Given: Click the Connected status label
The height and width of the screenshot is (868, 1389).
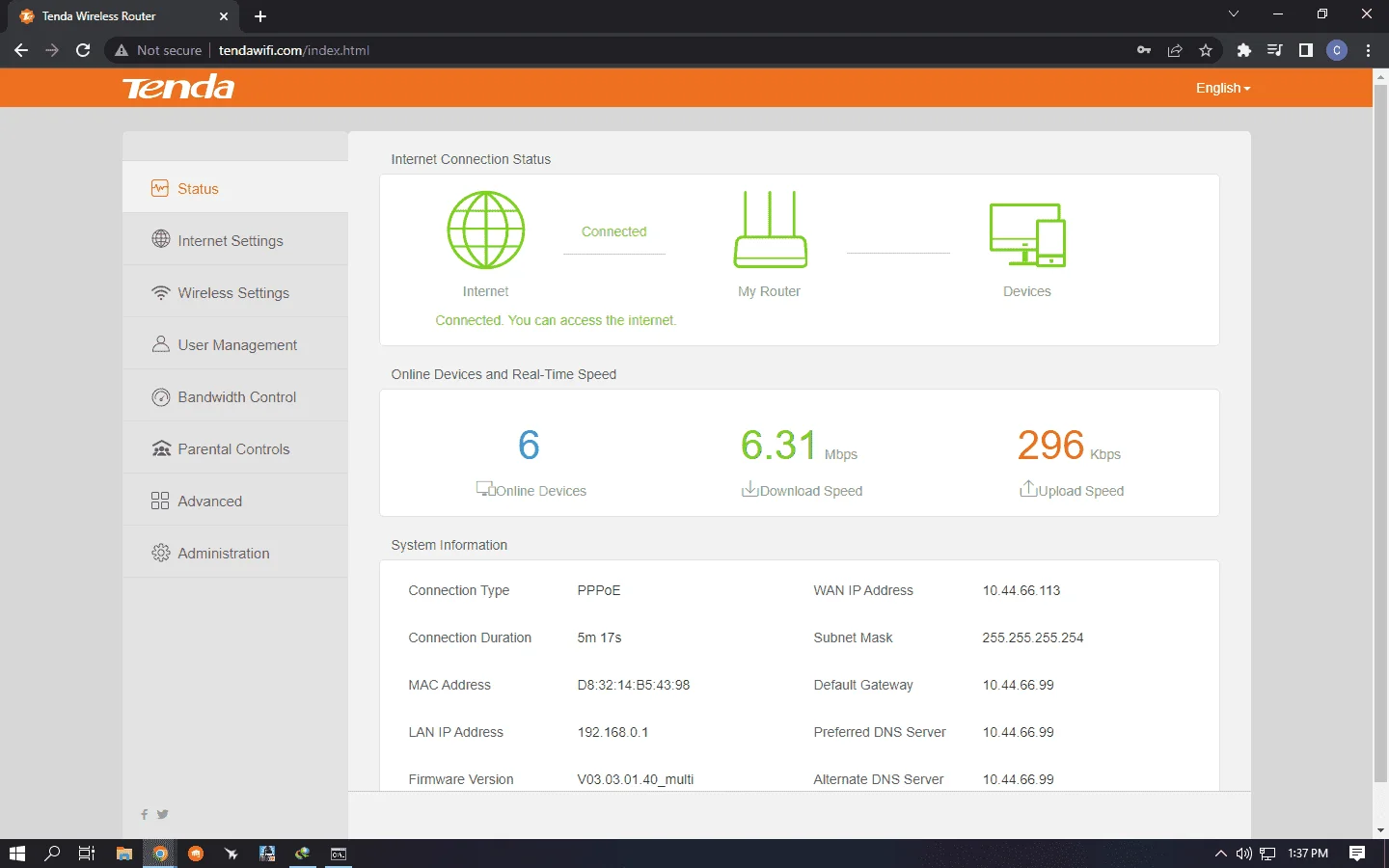Looking at the screenshot, I should click(613, 231).
